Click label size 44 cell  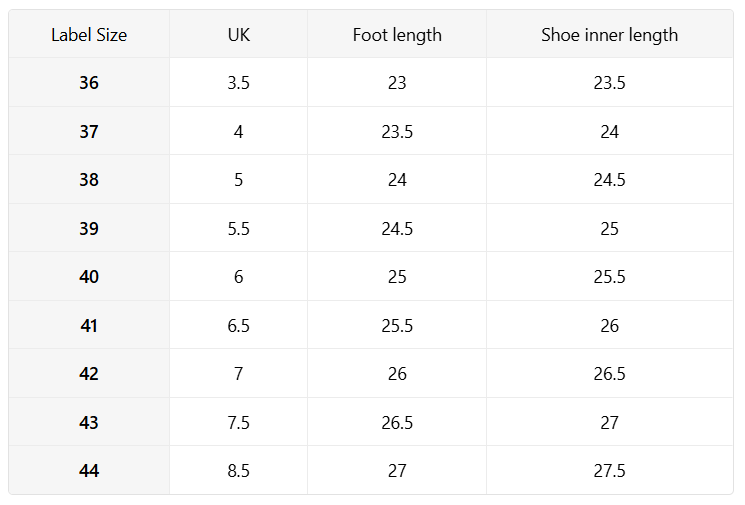(89, 471)
